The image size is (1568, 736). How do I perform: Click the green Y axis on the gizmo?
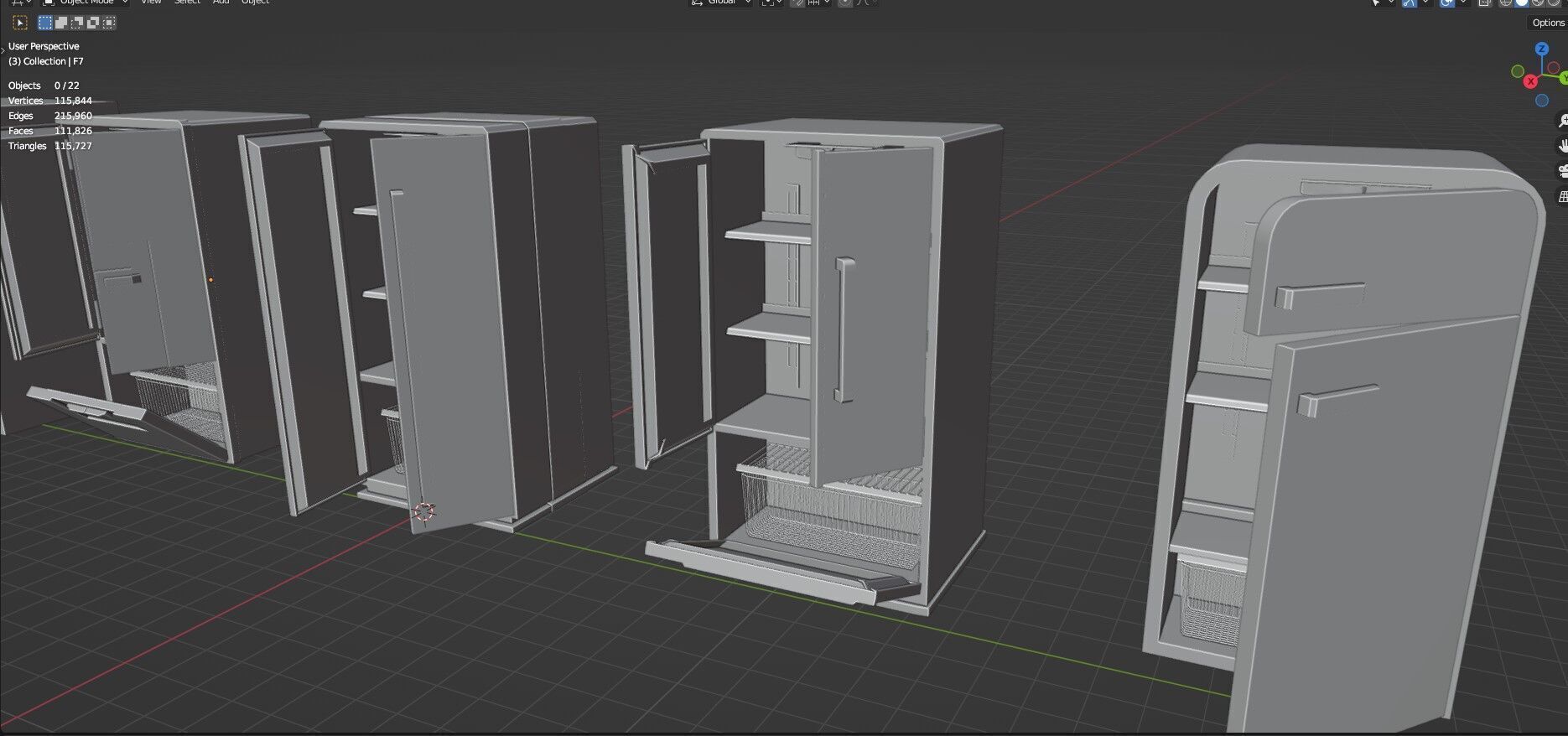(1563, 77)
